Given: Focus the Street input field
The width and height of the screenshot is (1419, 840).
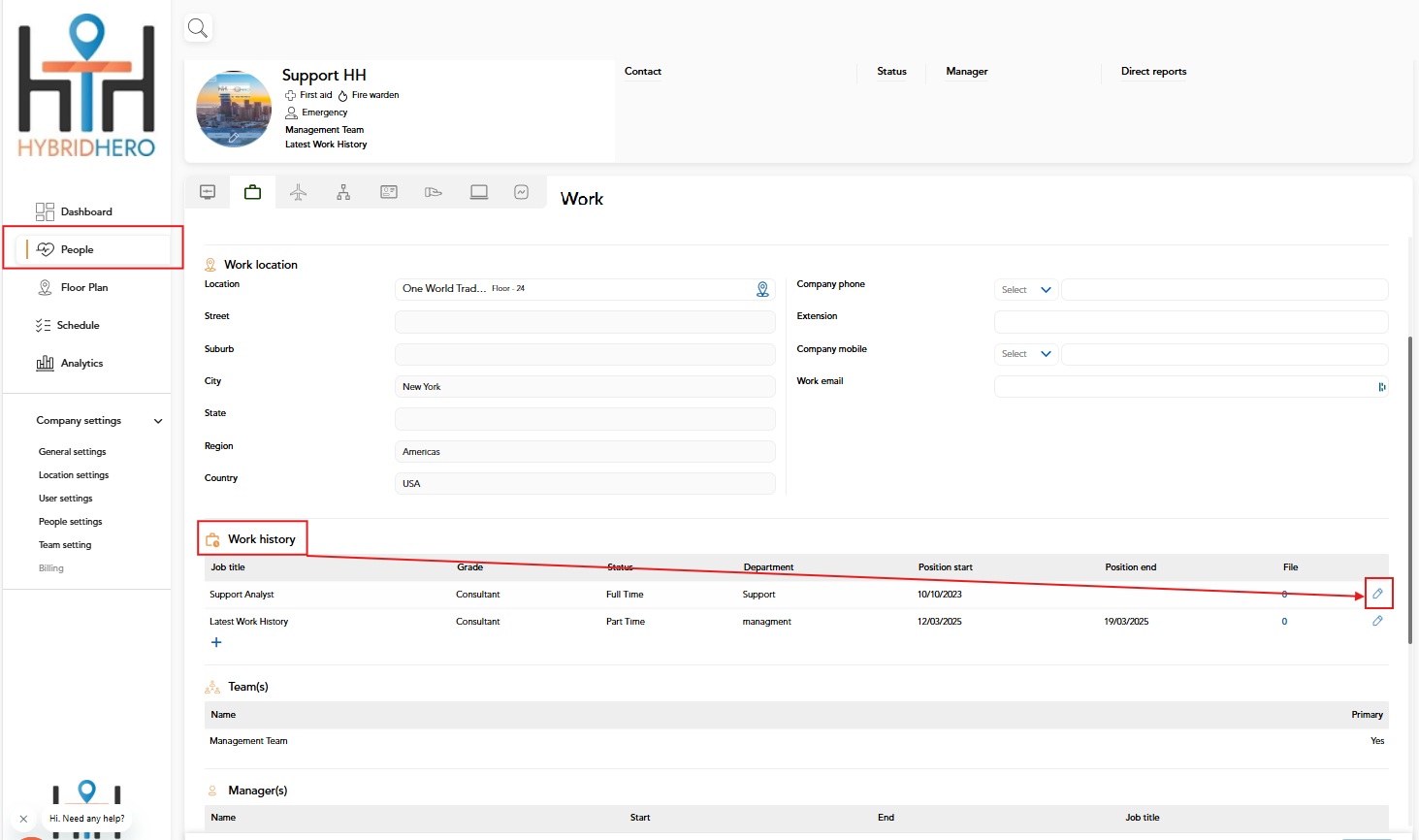Looking at the screenshot, I should click(585, 322).
